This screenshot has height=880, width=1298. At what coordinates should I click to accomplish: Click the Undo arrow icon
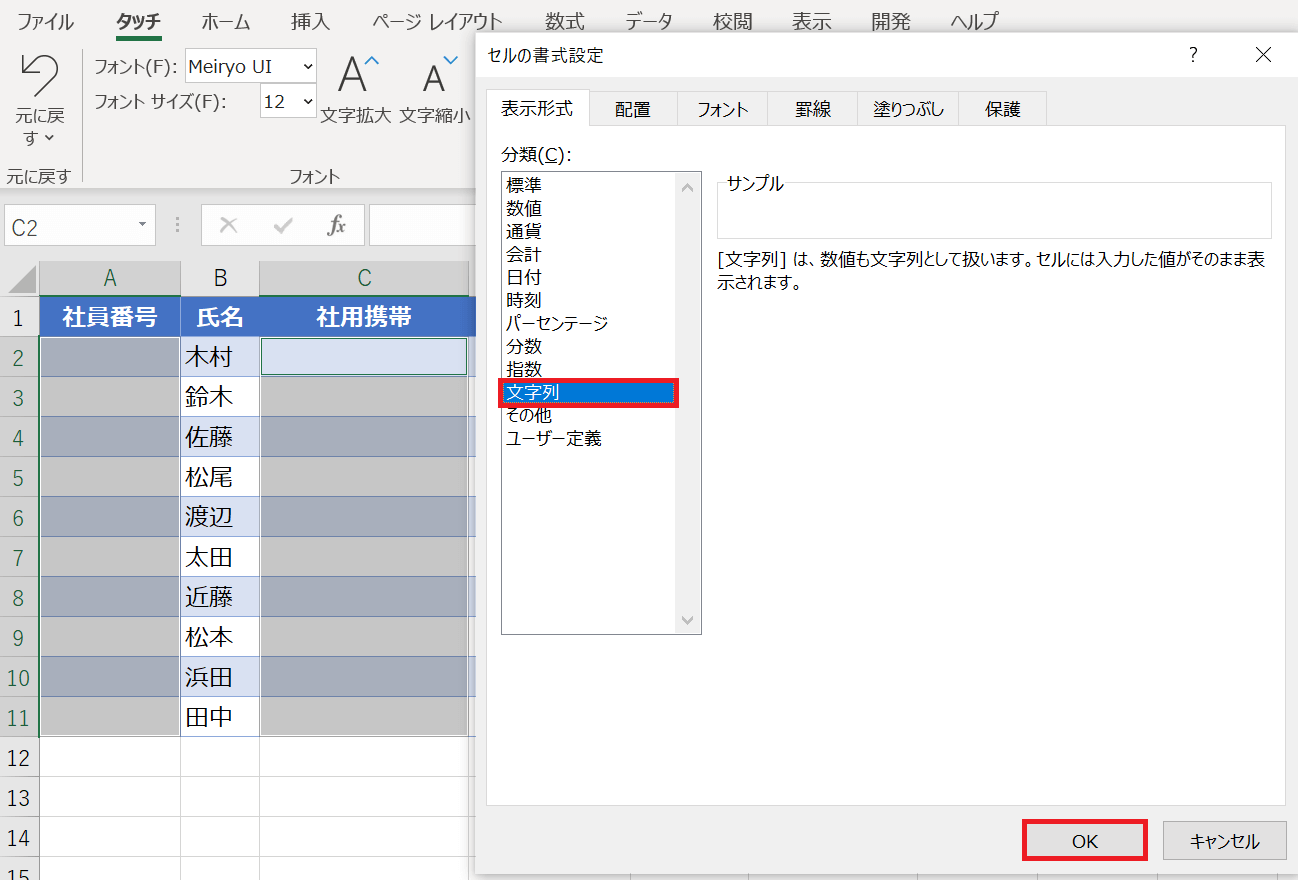[40, 75]
